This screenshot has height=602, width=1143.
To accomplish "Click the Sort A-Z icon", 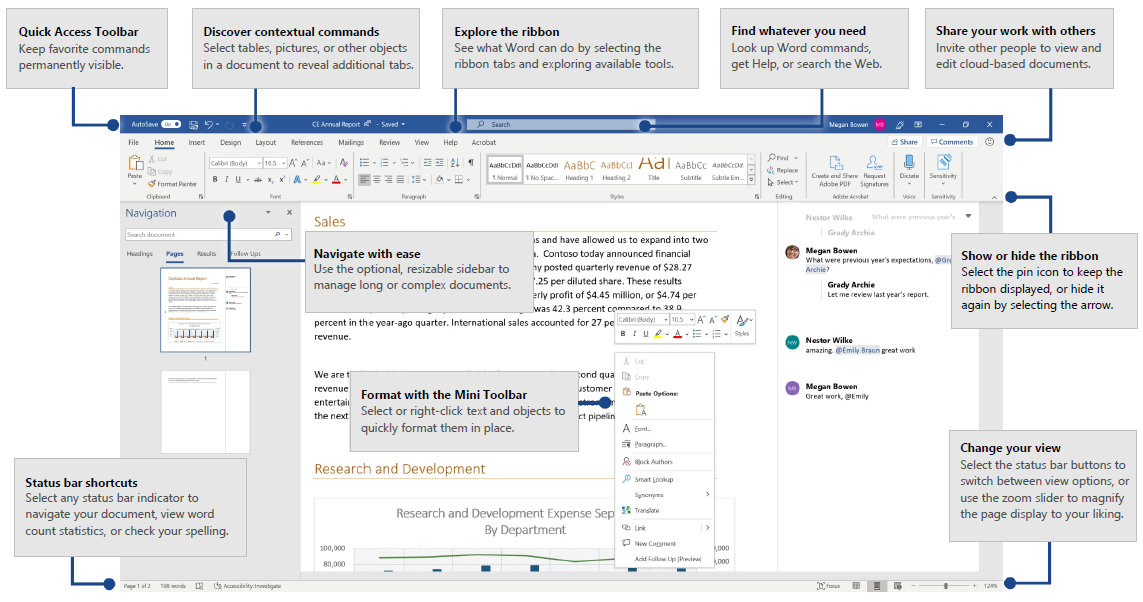I will coord(455,163).
